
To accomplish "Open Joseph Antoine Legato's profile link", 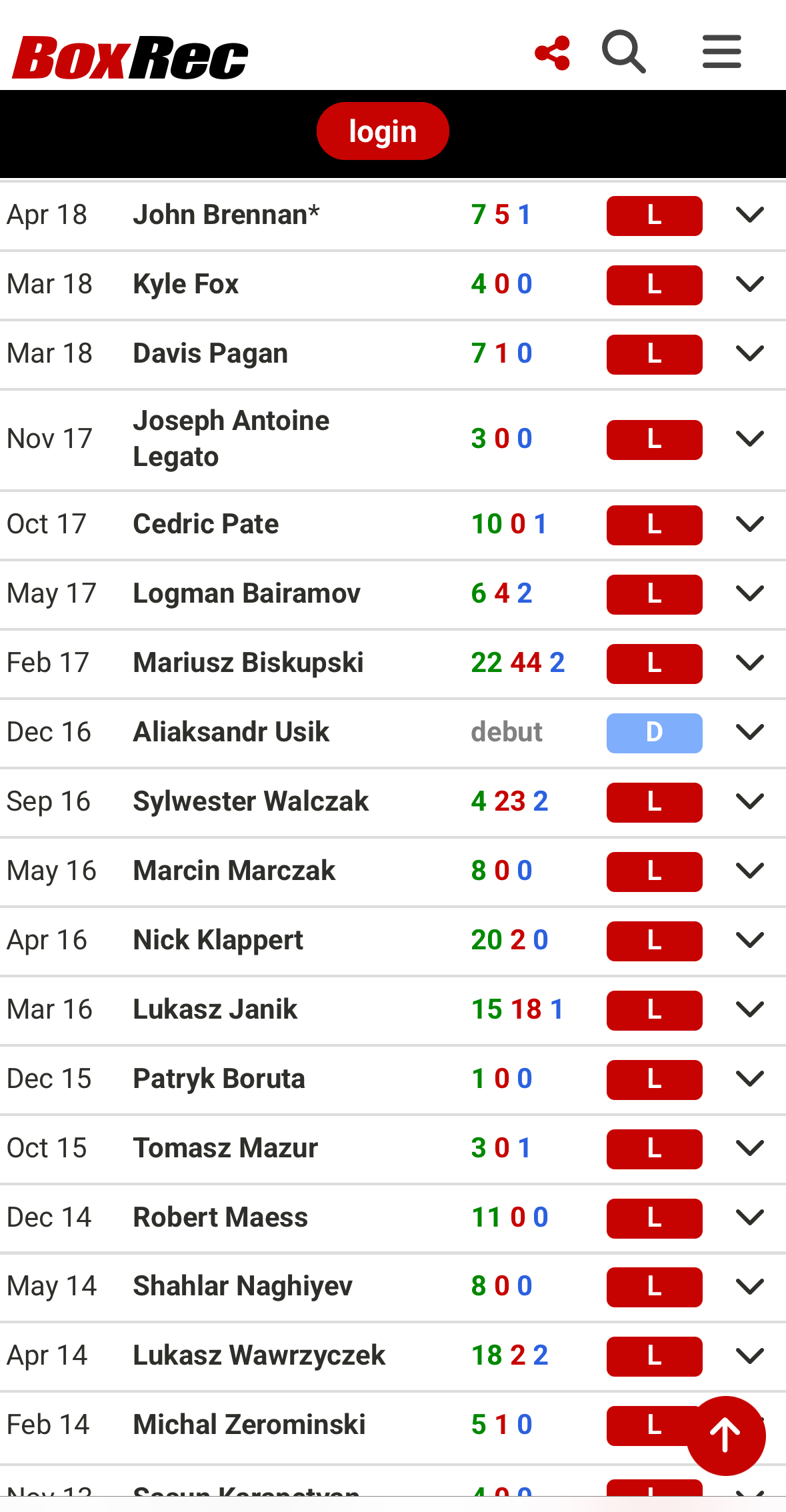I will pos(231,439).
